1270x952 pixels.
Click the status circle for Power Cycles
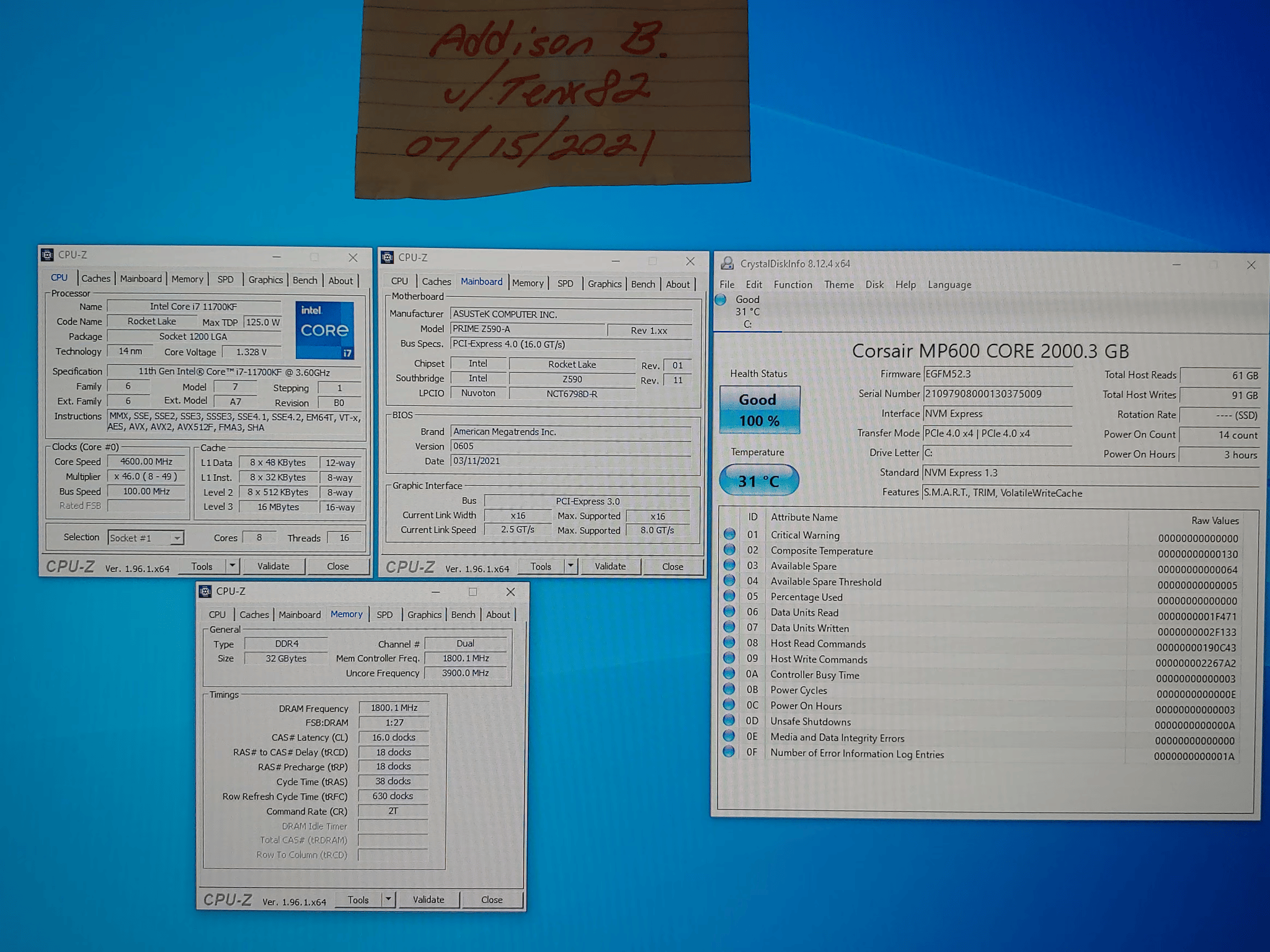point(729,689)
